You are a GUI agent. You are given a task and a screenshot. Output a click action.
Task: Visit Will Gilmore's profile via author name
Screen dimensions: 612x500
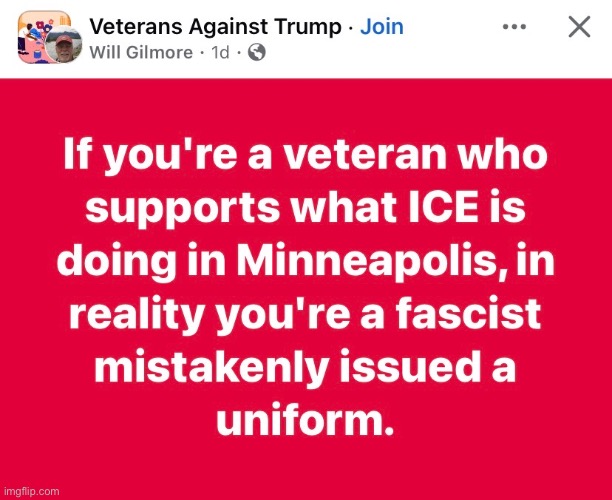point(141,52)
